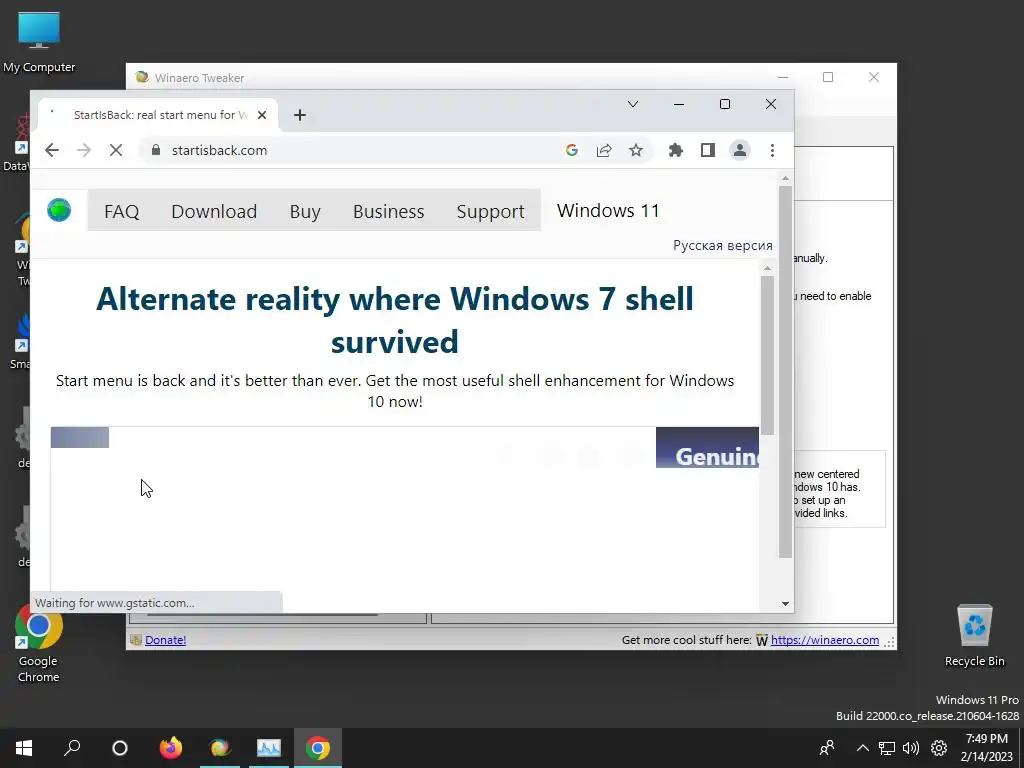Open the settings gear in system tray
1024x768 pixels.
click(939, 748)
